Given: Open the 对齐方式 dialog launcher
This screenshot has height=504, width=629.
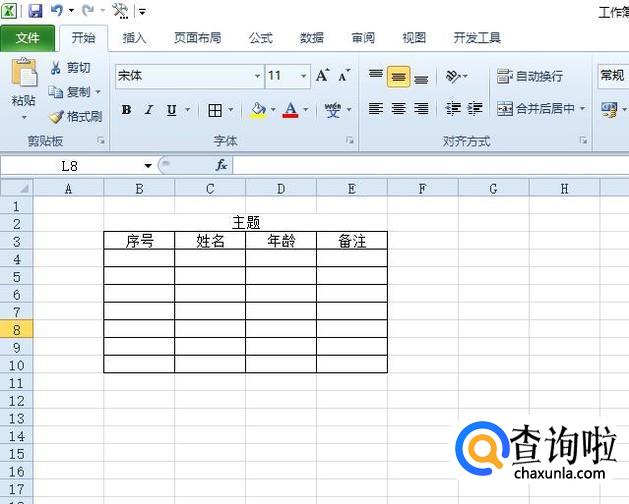Looking at the screenshot, I should pos(583,140).
